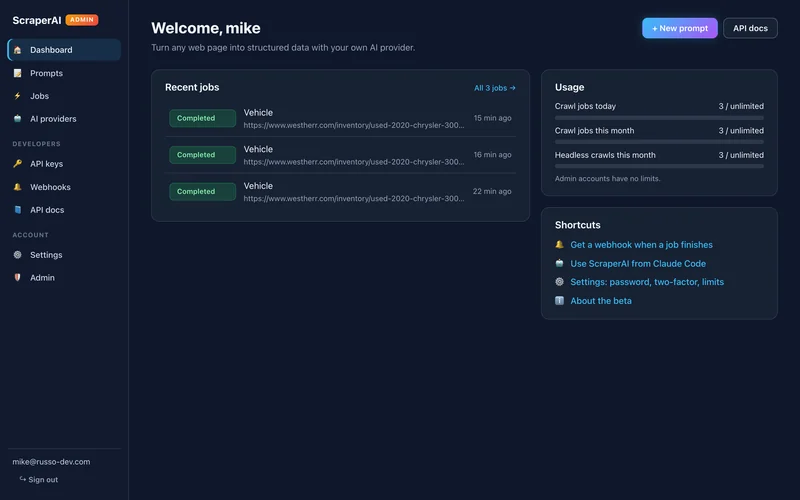
Task: Open the About the beta link
Action: [601, 301]
